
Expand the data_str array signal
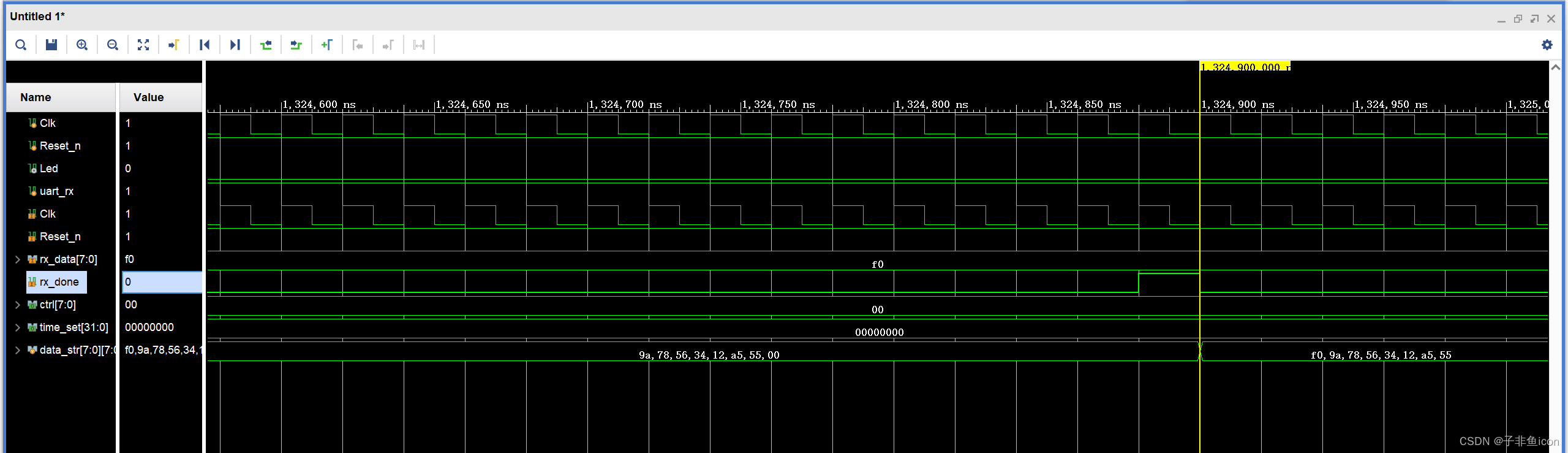pos(18,350)
